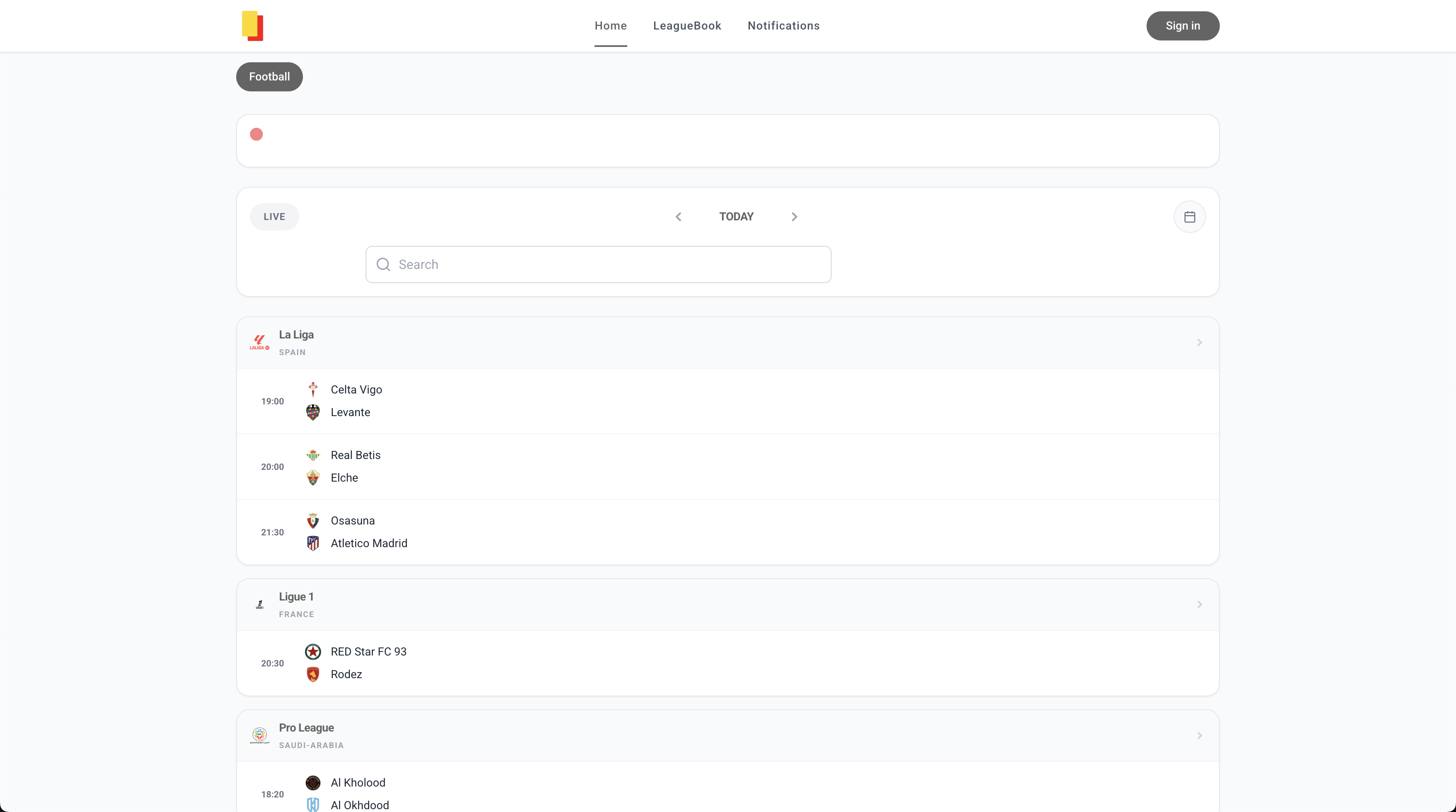The image size is (1456, 812).
Task: Open the Notifications tab
Action: point(783,26)
